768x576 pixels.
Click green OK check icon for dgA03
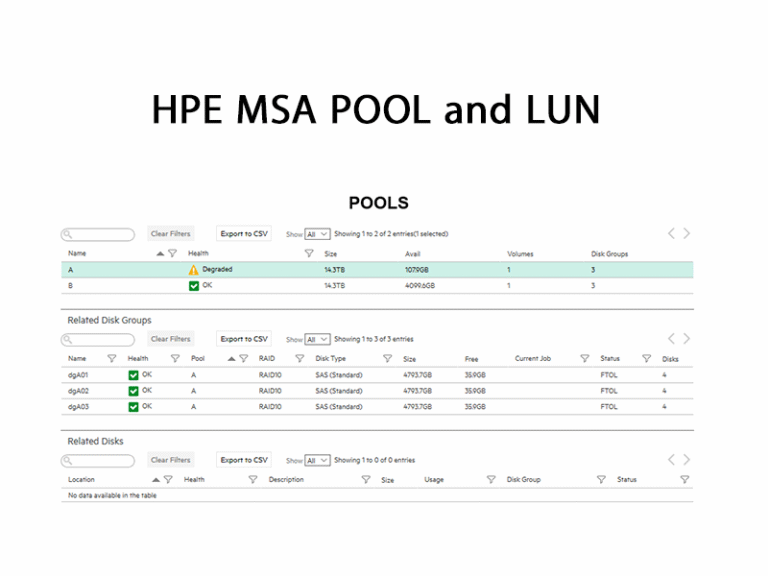(134, 407)
